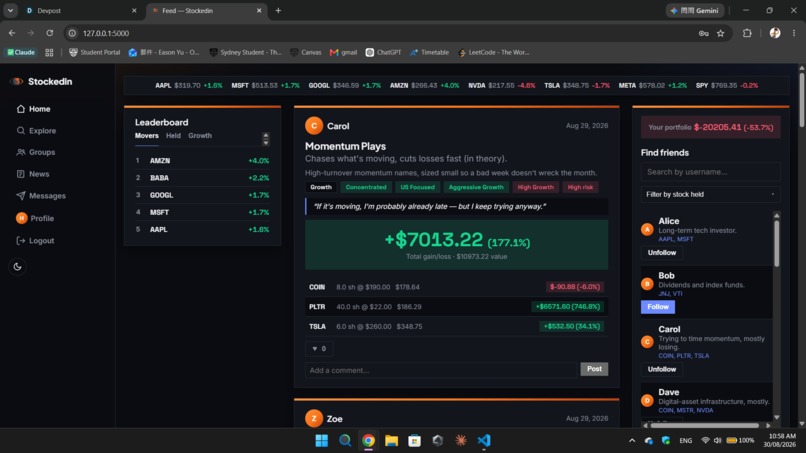Viewport: 806px width, 453px height.
Task: Log out via Logout link
Action: pyautogui.click(x=35, y=241)
